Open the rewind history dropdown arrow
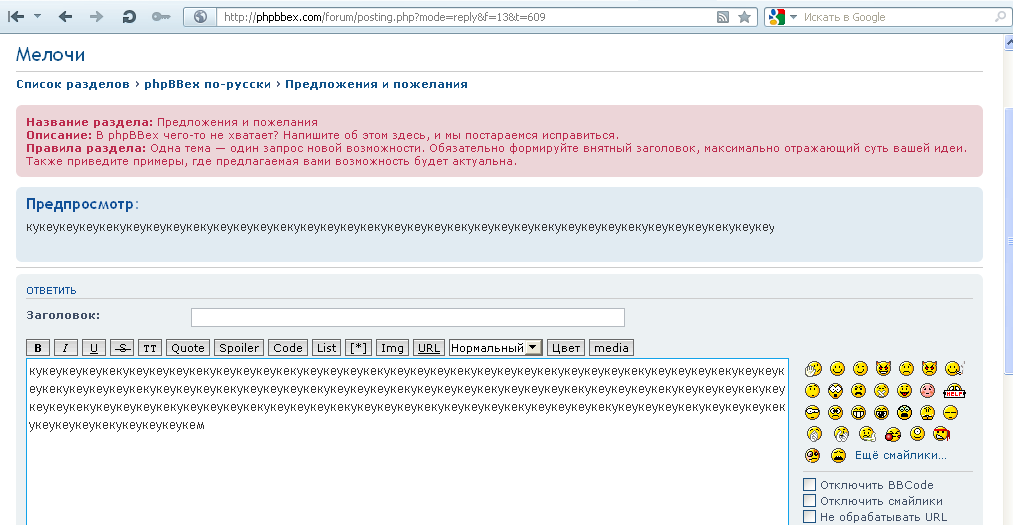This screenshot has width=1013, height=525. point(37,17)
